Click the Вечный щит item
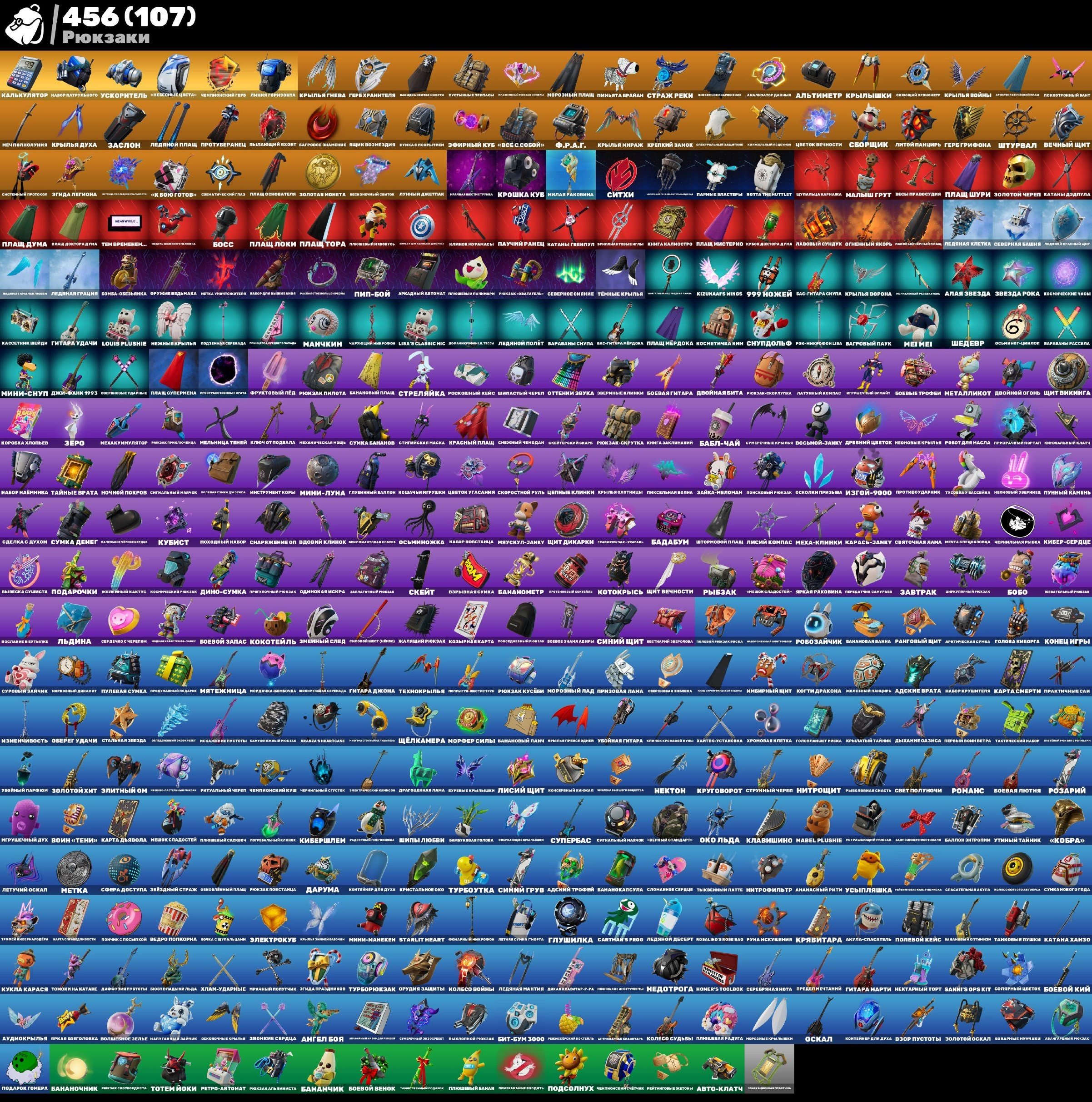Screen dimensions: 1092x1102 1067,125
